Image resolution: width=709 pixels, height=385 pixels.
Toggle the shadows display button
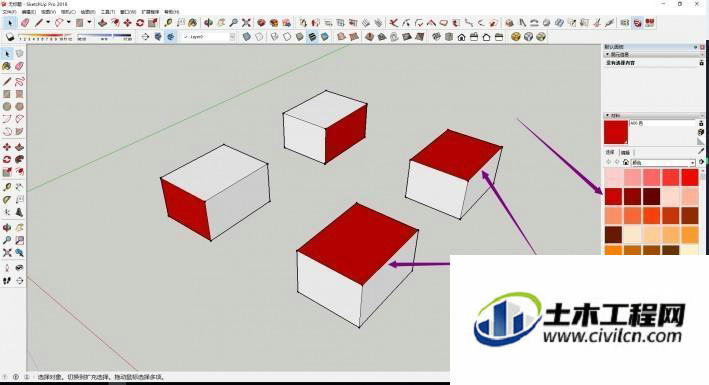point(10,37)
